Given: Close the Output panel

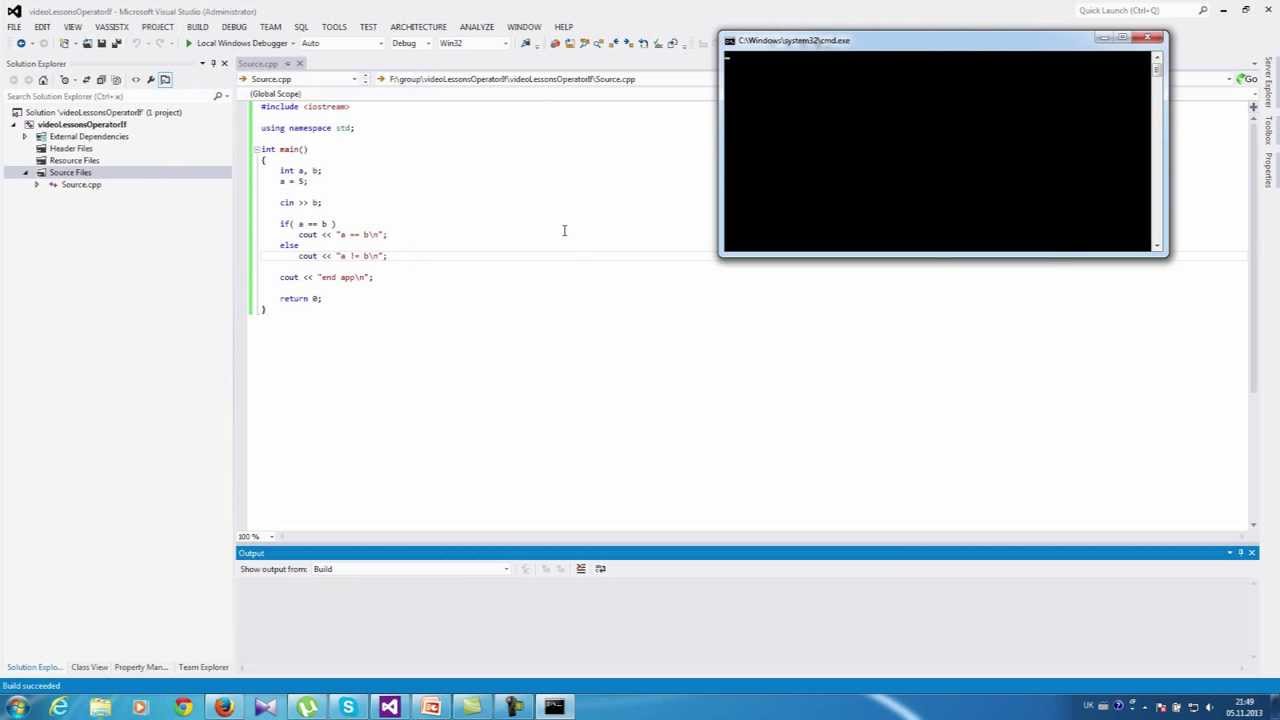Looking at the screenshot, I should tap(1251, 552).
